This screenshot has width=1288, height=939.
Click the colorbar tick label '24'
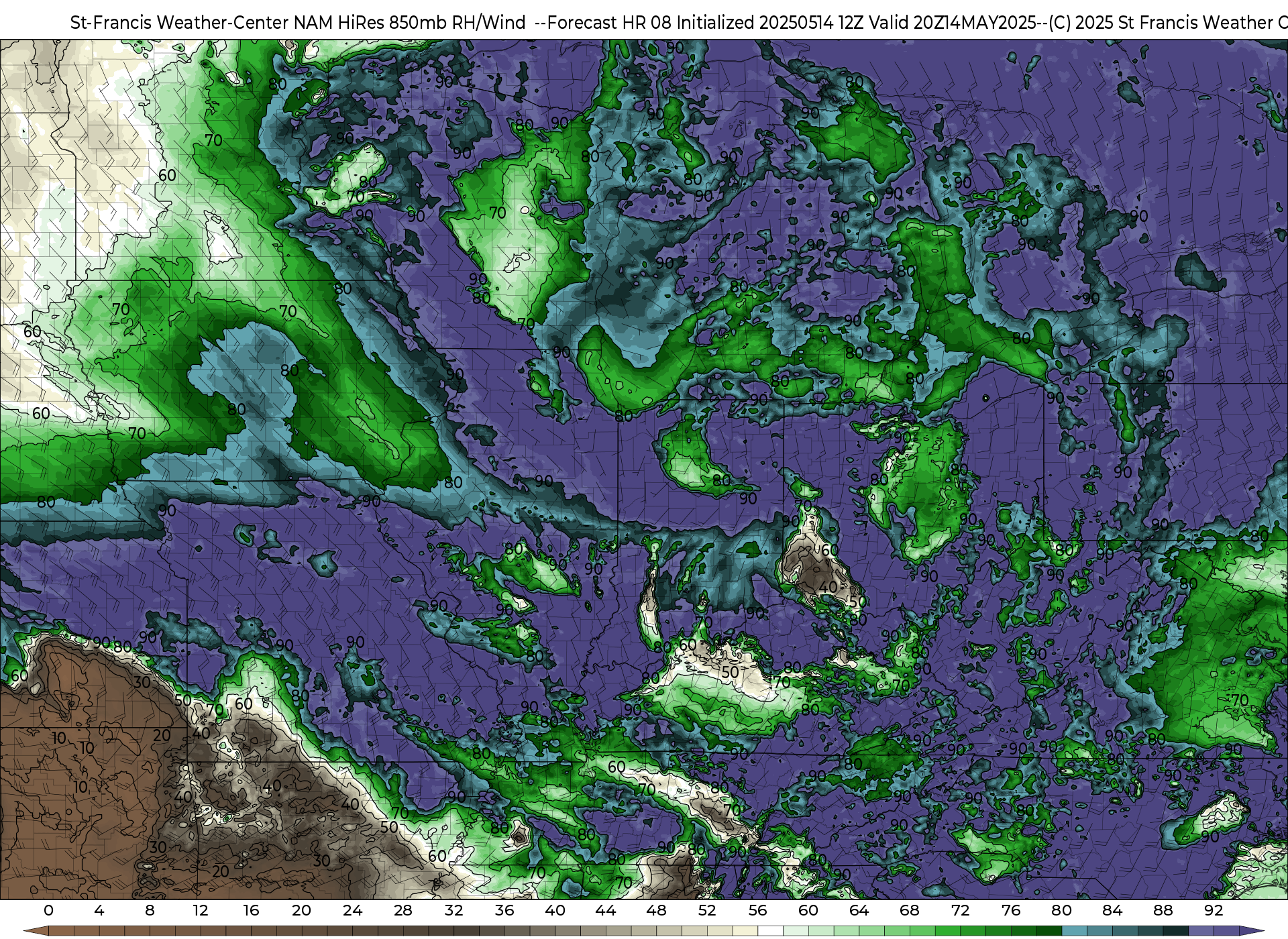352,910
